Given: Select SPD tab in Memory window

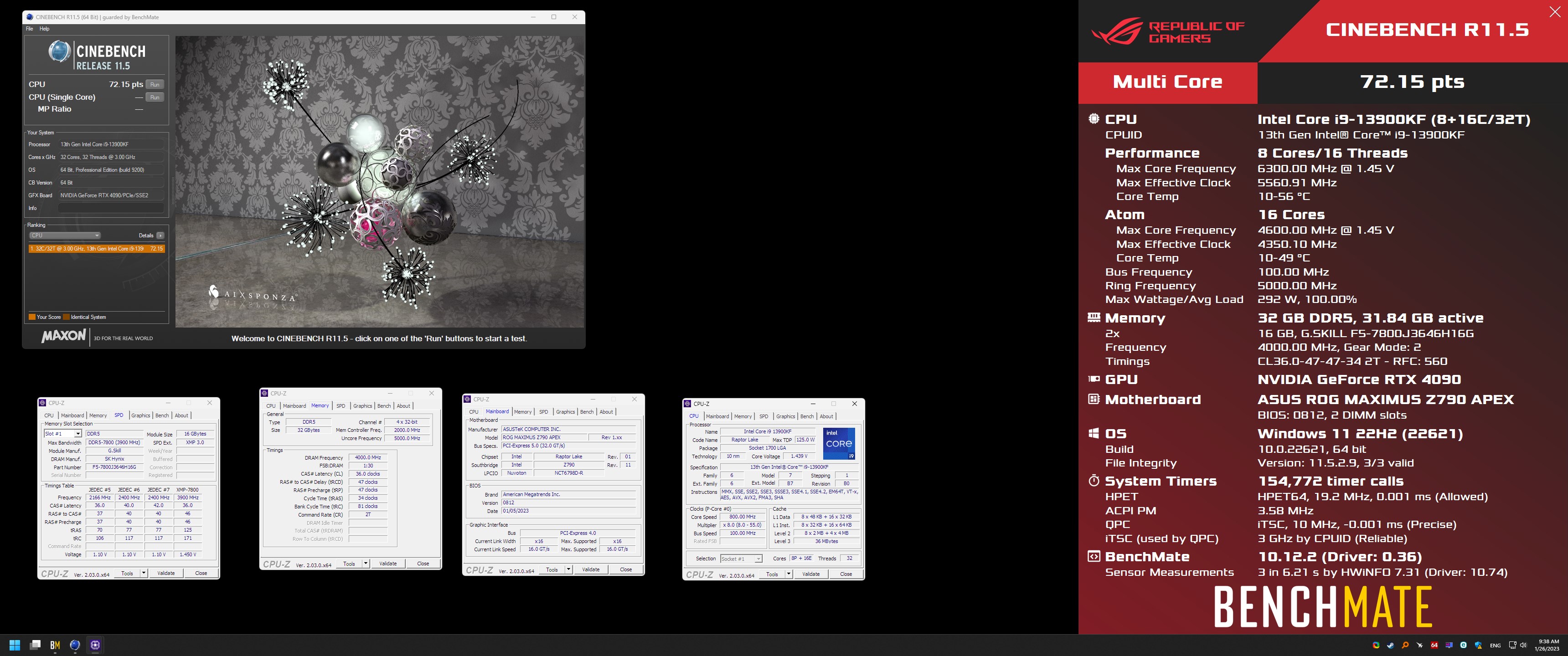Looking at the screenshot, I should click(x=341, y=406).
